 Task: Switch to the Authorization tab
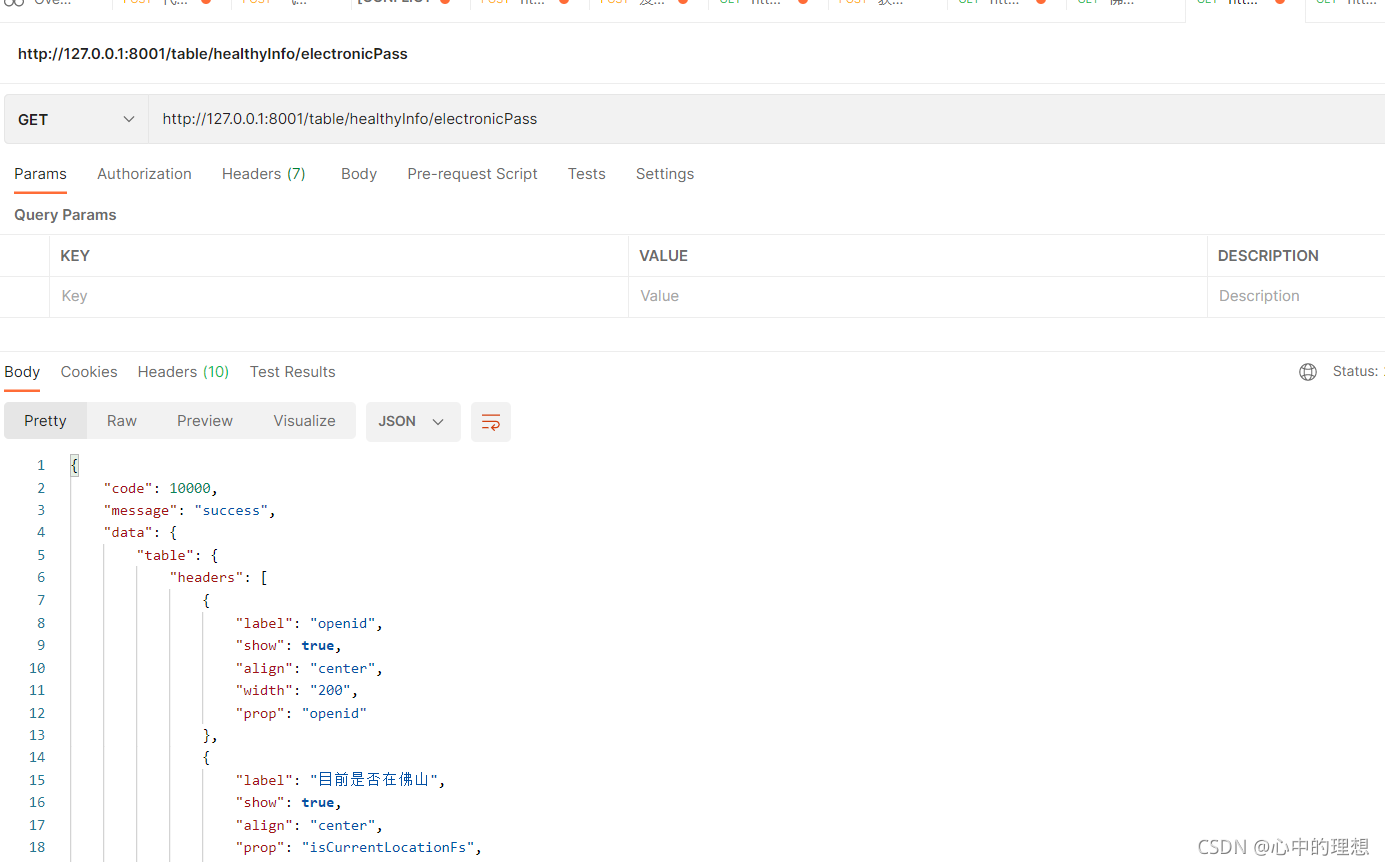(144, 173)
